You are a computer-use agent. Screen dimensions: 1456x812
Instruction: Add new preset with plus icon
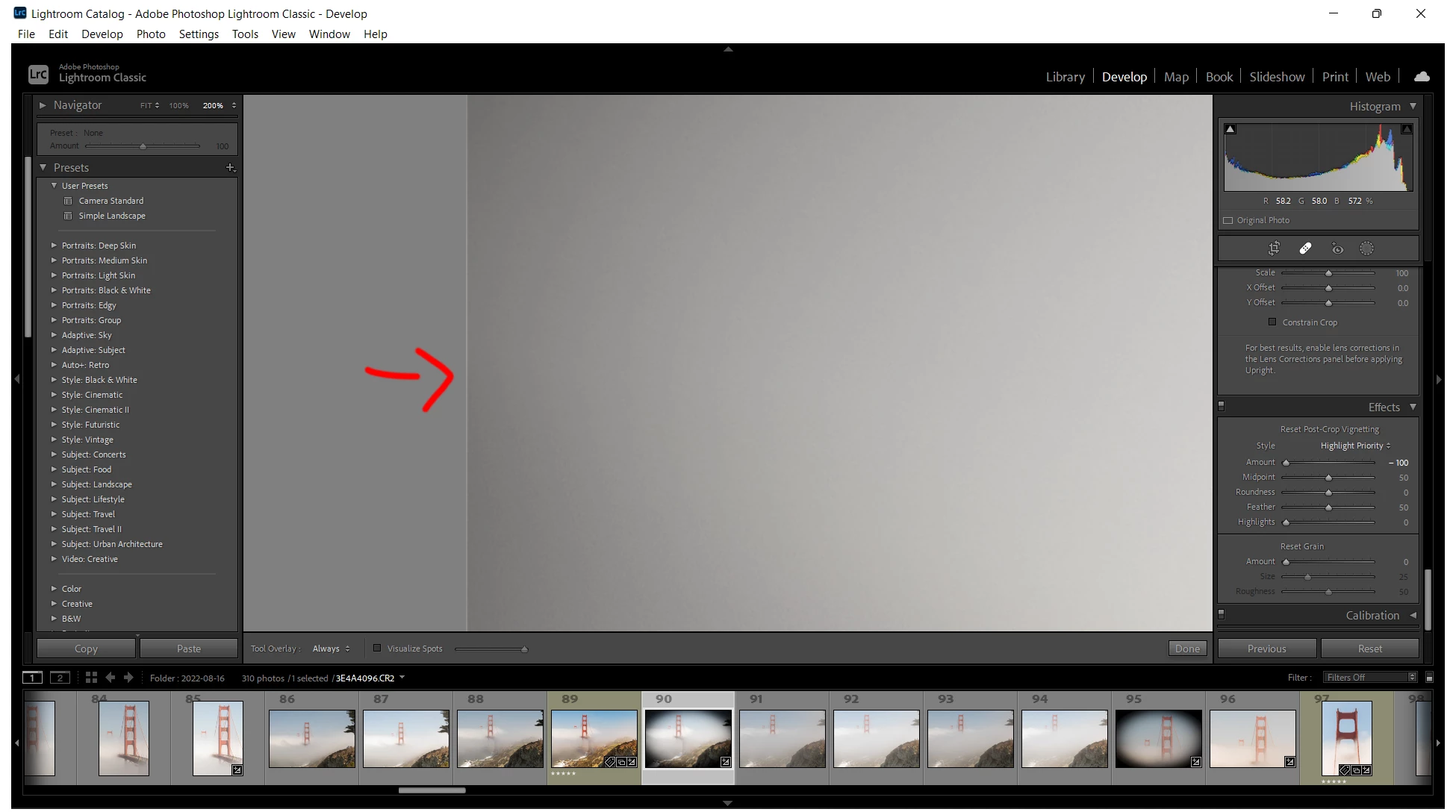230,168
